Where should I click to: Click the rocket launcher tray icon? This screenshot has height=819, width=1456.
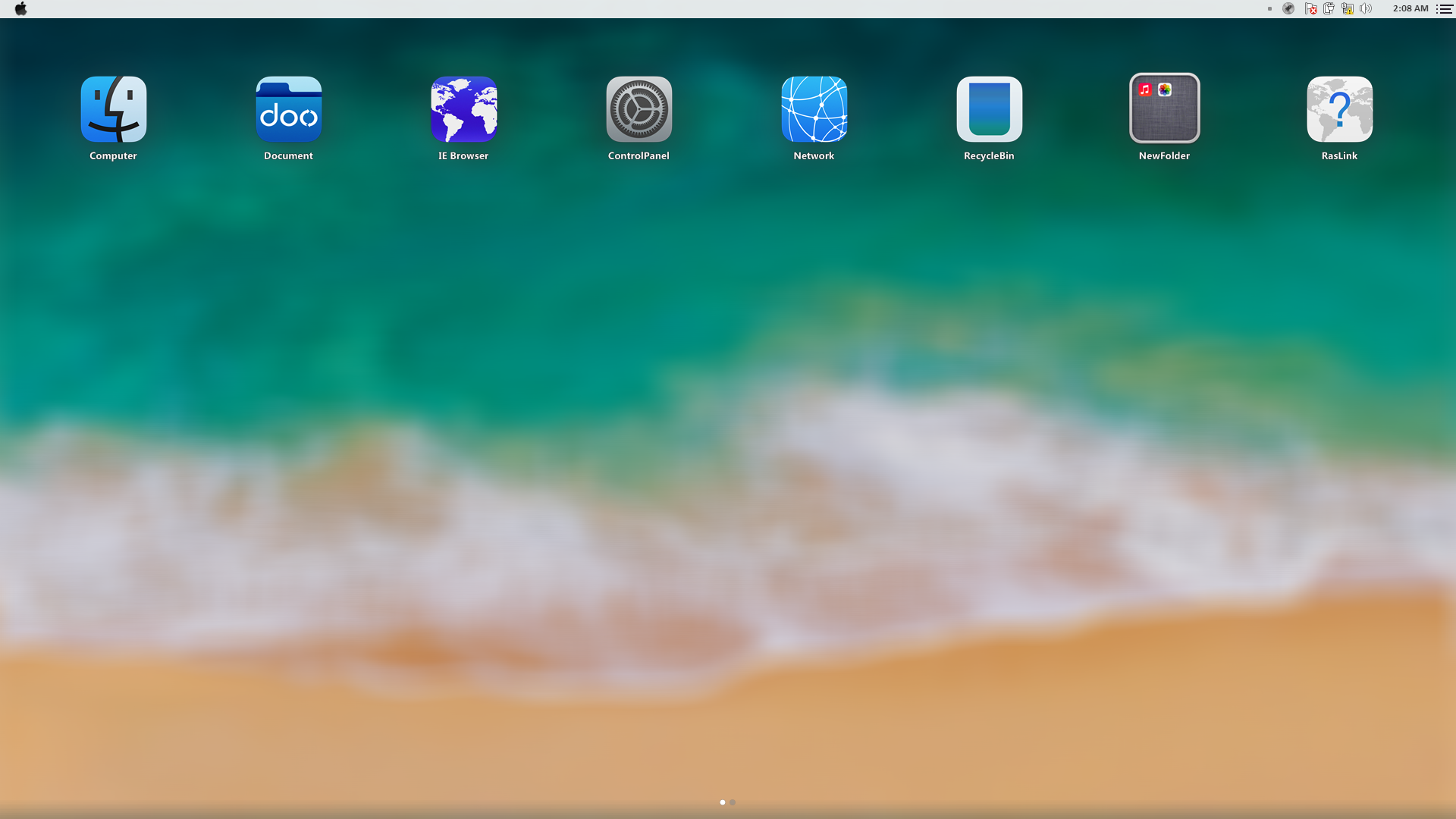click(1288, 8)
